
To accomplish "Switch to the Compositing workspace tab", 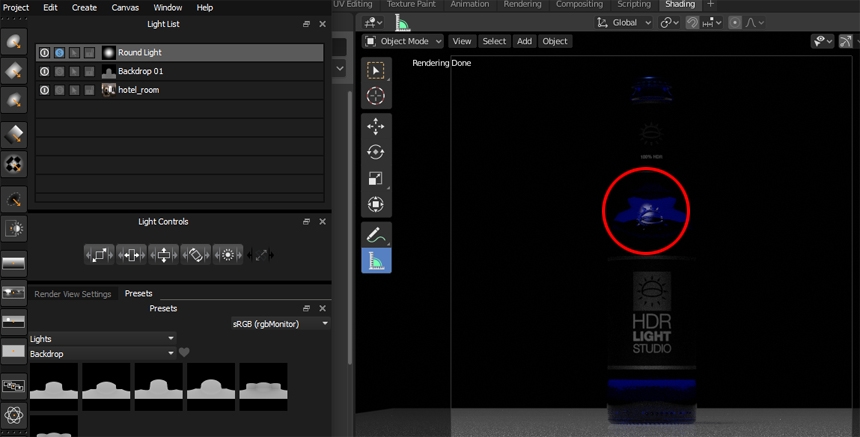I will click(x=579, y=4).
